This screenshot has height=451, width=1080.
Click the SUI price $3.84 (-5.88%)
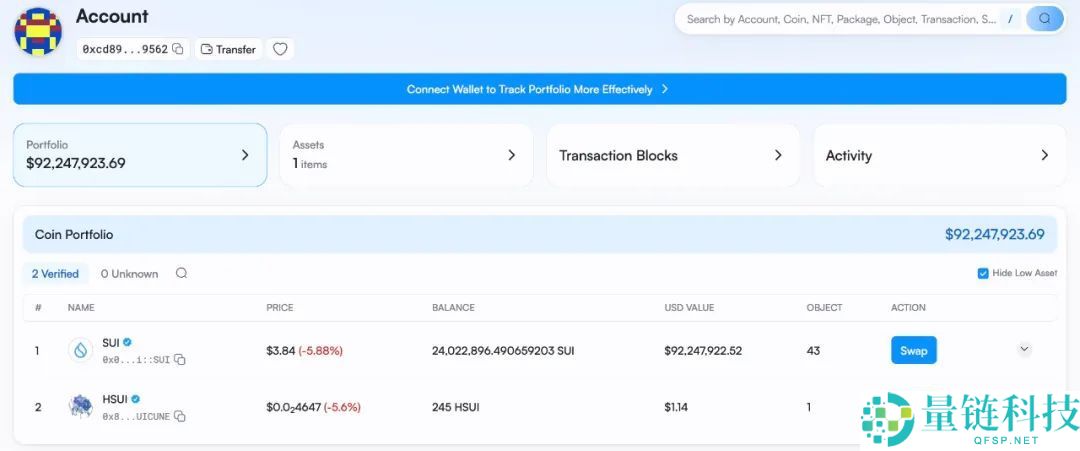(x=304, y=350)
